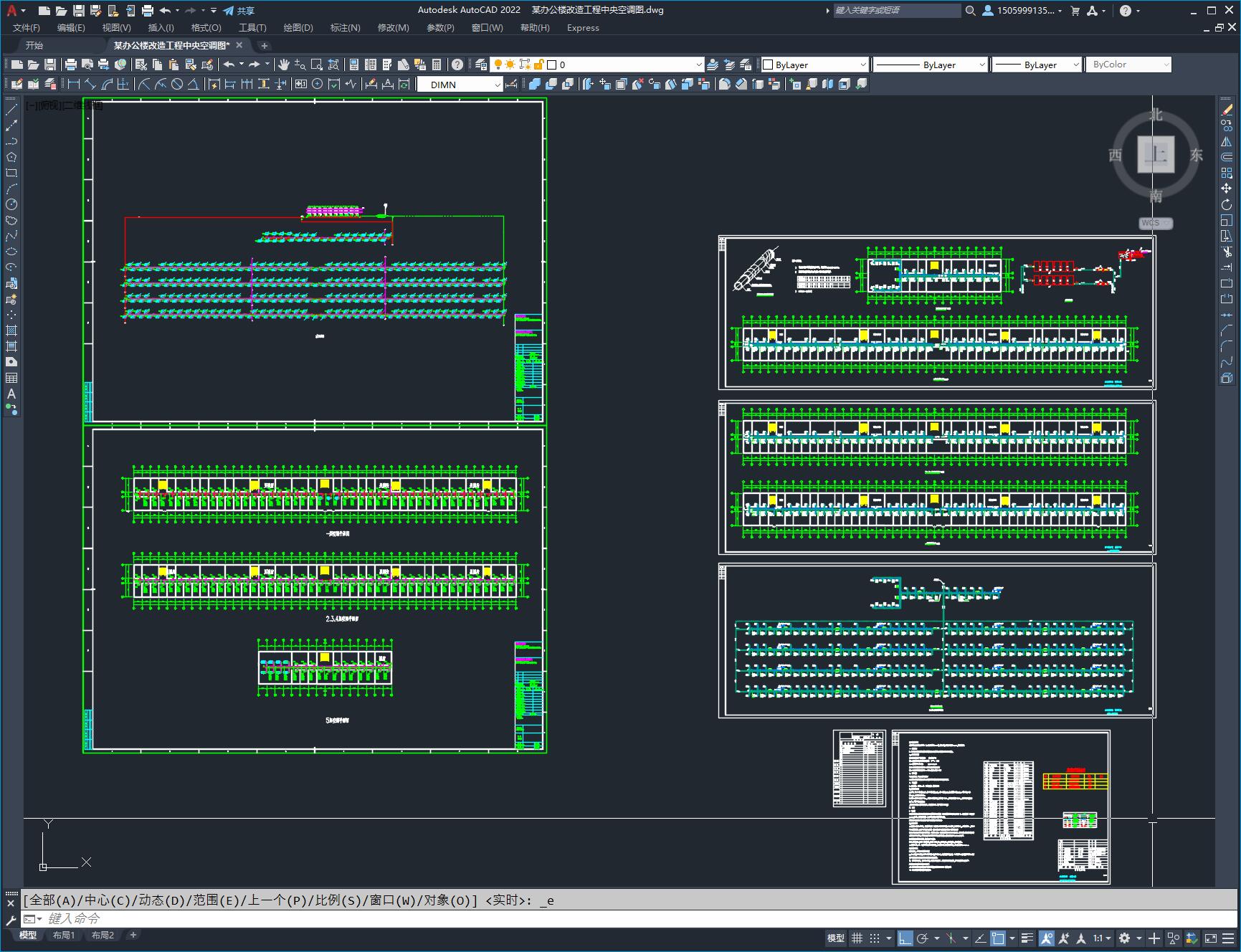Click the help search keyword field

click(896, 10)
